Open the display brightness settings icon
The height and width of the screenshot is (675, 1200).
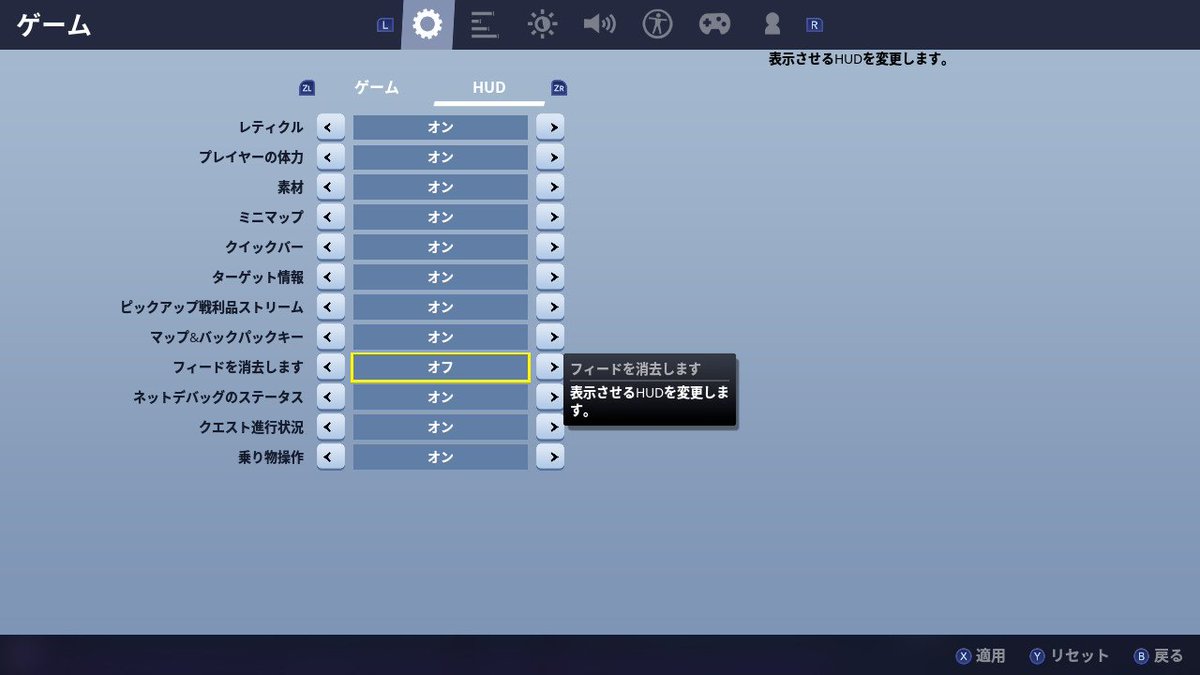pos(542,24)
